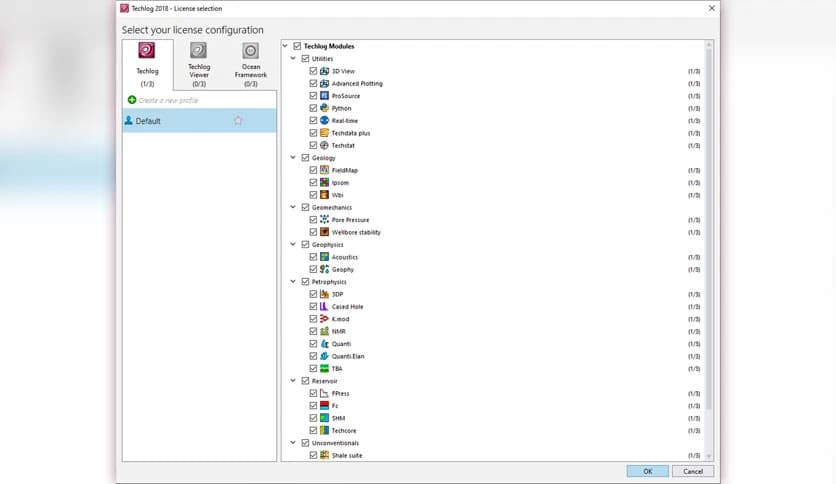Click the Techdata plus label
836x484 pixels.
351,133
